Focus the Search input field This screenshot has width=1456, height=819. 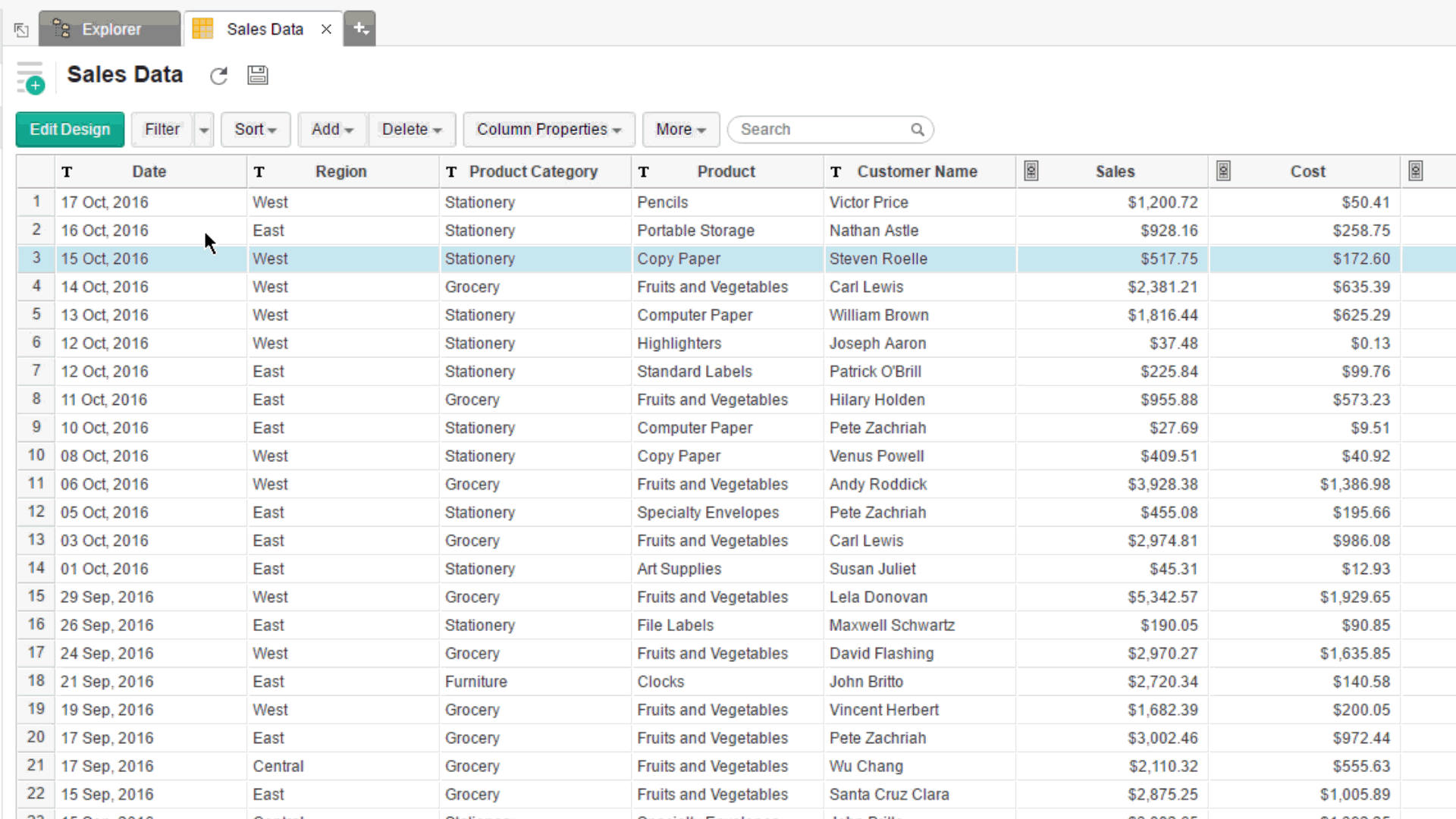coord(823,130)
